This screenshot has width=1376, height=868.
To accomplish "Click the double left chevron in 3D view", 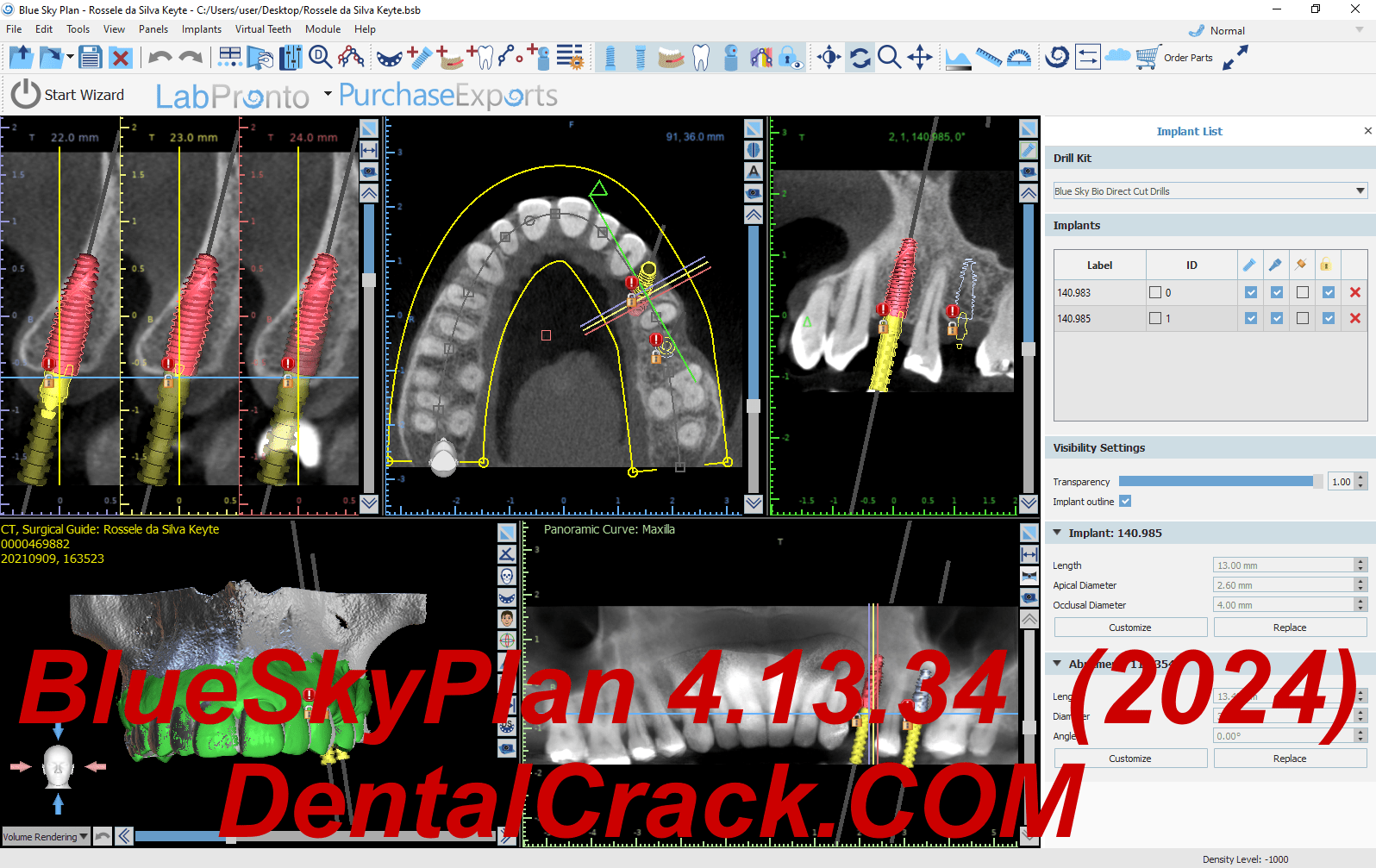I will pyautogui.click(x=124, y=836).
